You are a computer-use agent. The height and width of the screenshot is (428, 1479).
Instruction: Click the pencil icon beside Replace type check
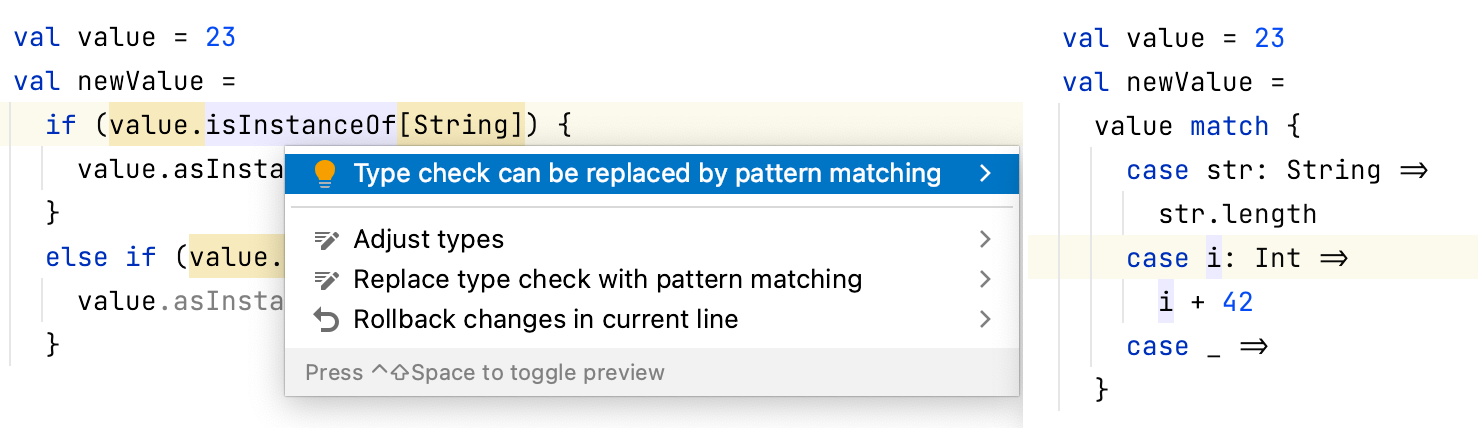pyautogui.click(x=326, y=279)
